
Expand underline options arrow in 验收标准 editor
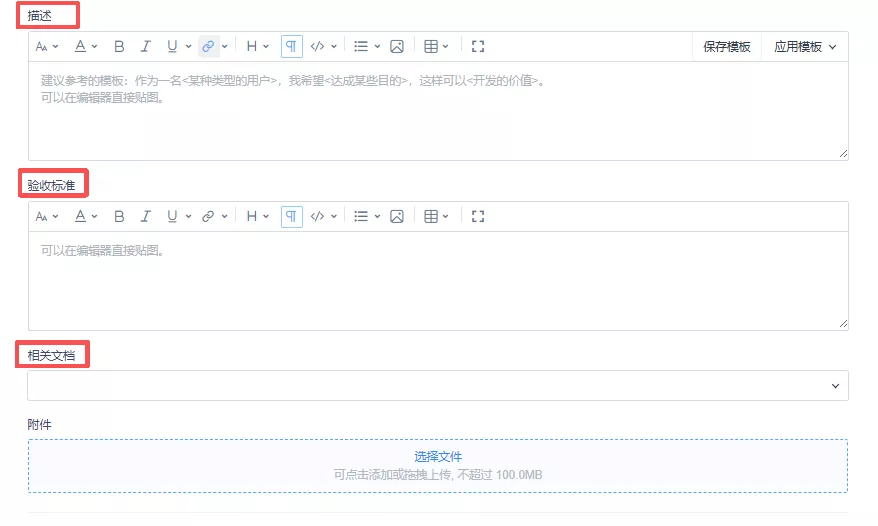pyautogui.click(x=188, y=216)
